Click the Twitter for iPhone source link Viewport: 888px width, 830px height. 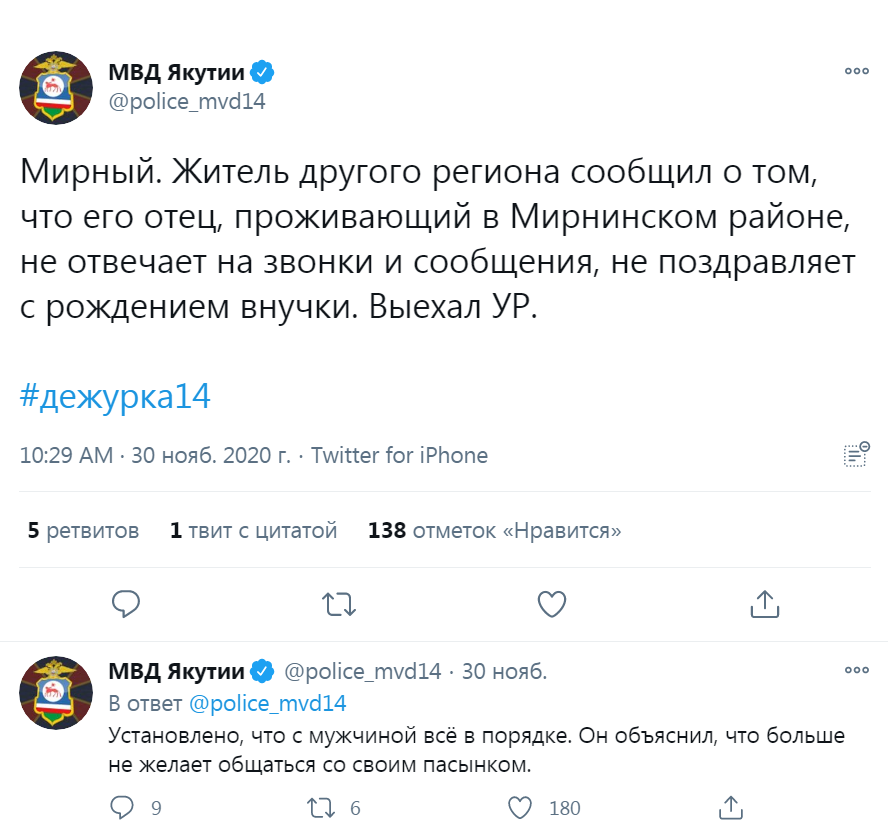[x=399, y=456]
